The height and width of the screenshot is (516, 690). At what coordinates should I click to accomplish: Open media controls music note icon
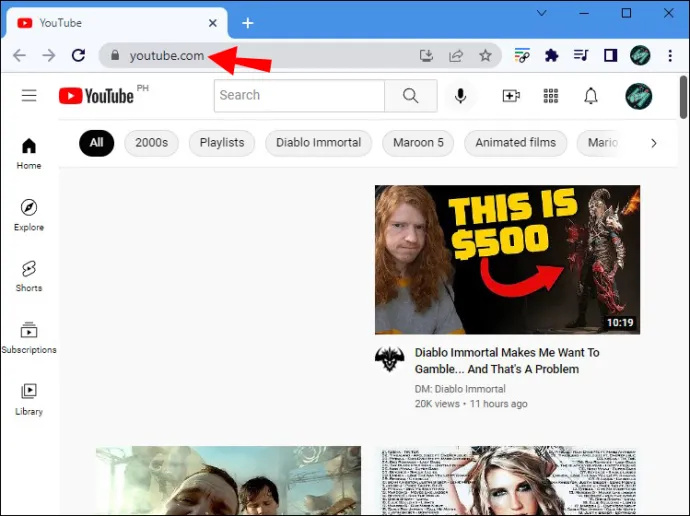point(581,55)
